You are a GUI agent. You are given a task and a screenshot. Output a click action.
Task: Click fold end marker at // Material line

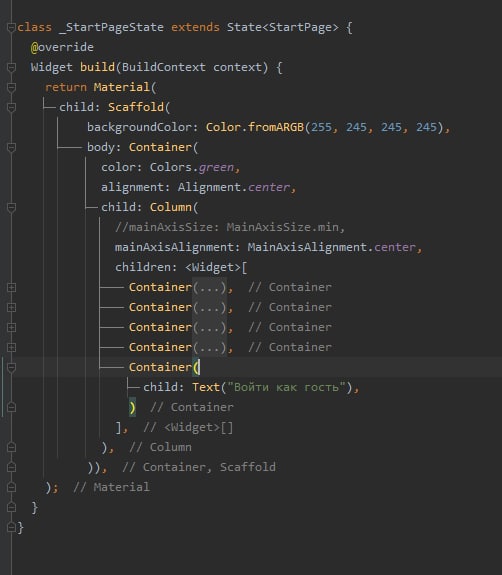11,487
